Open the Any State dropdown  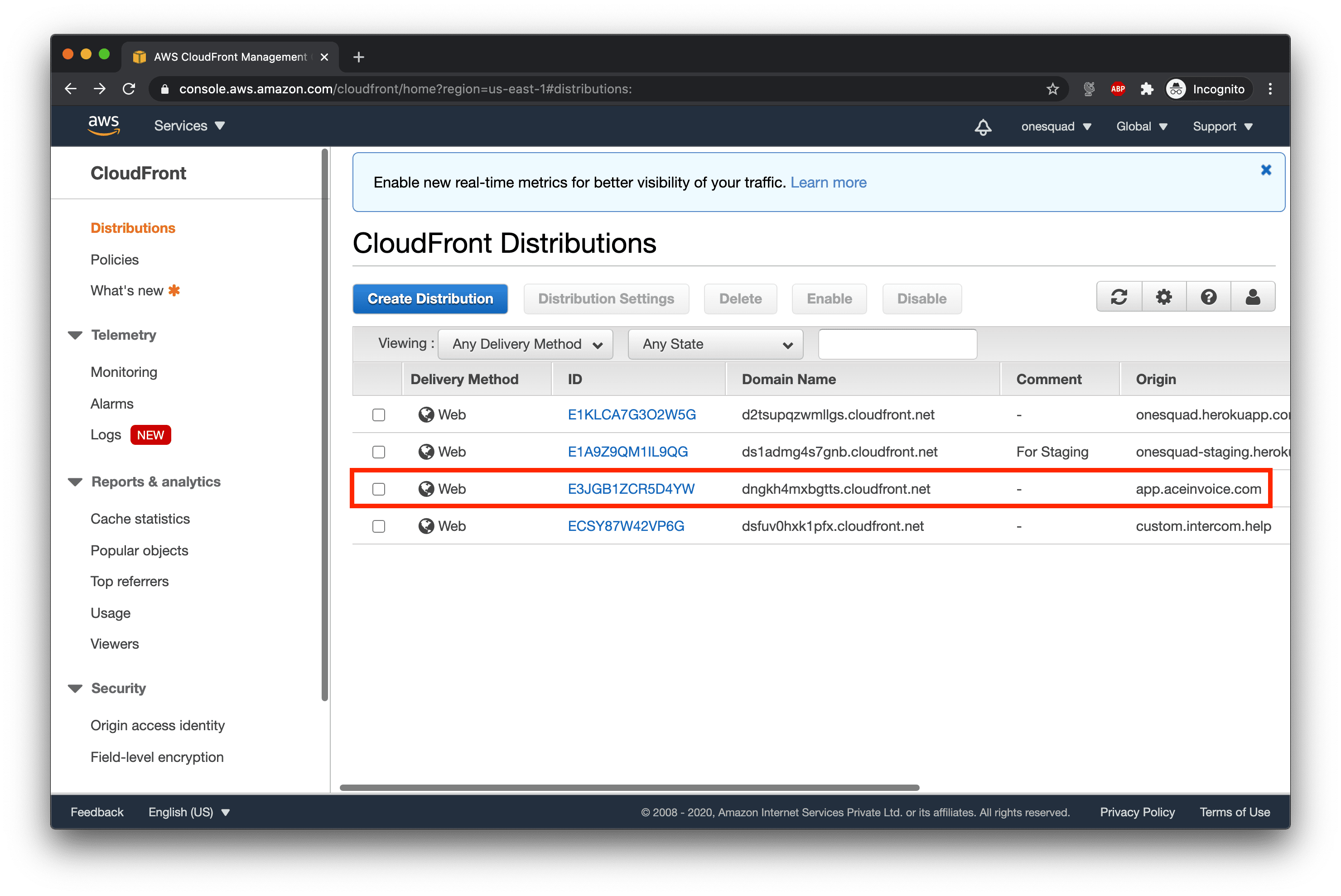(715, 344)
